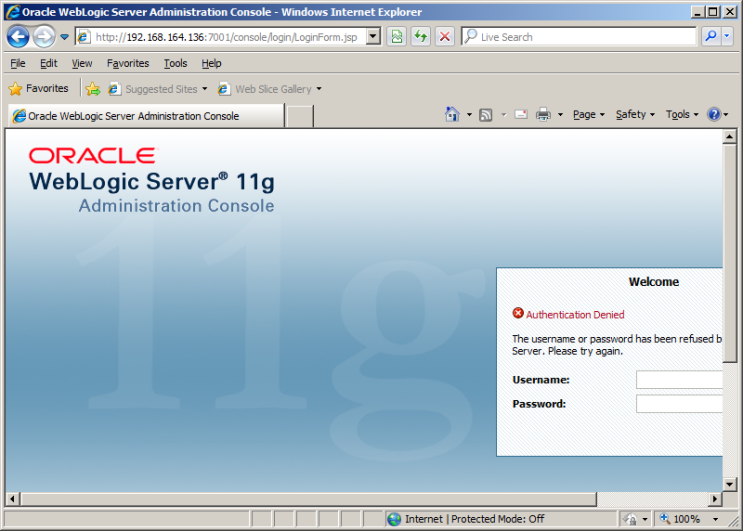This screenshot has width=743, height=531.
Task: Click the horizontal scrollbar right arrow
Action: (715, 498)
